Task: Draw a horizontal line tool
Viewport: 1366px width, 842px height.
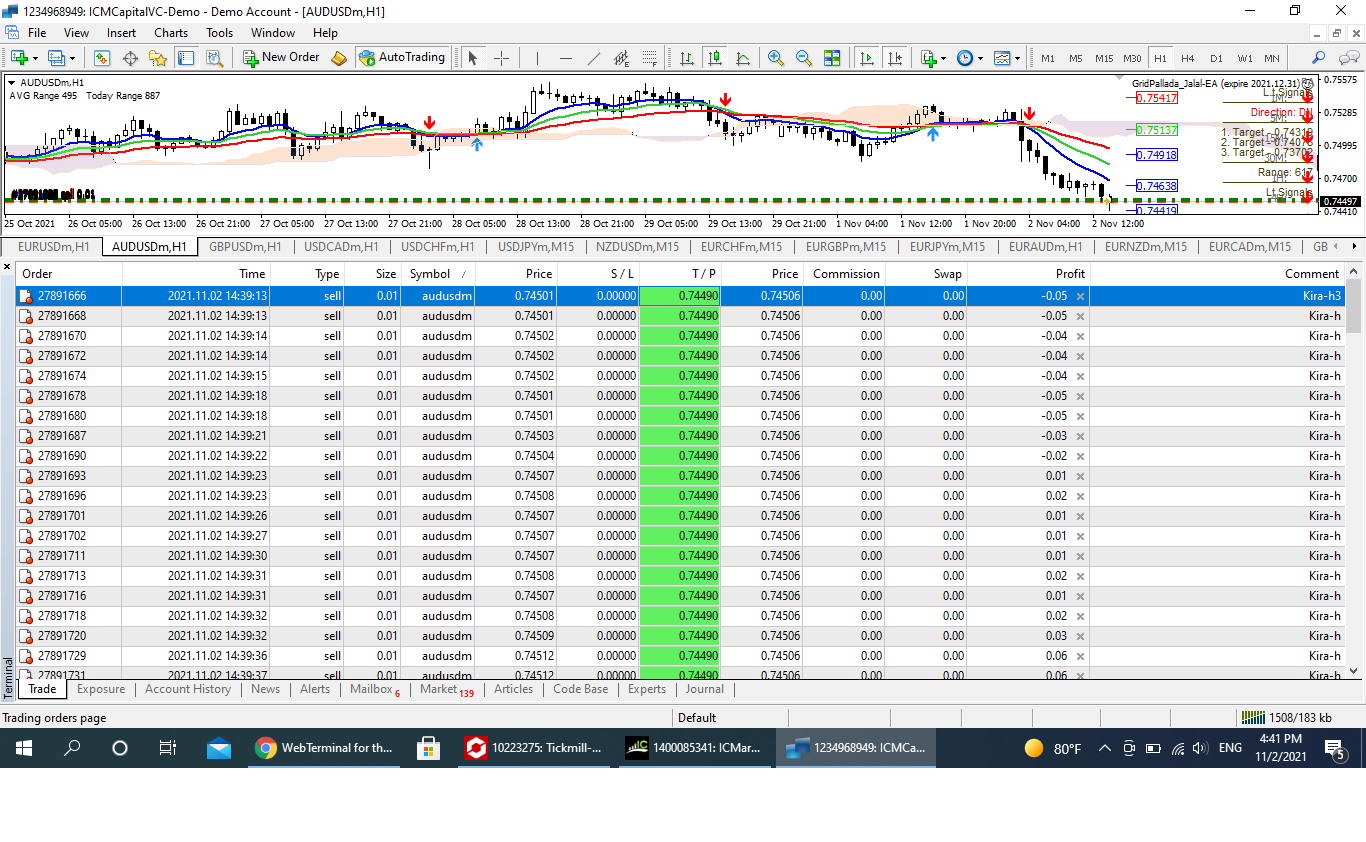Action: pos(566,58)
